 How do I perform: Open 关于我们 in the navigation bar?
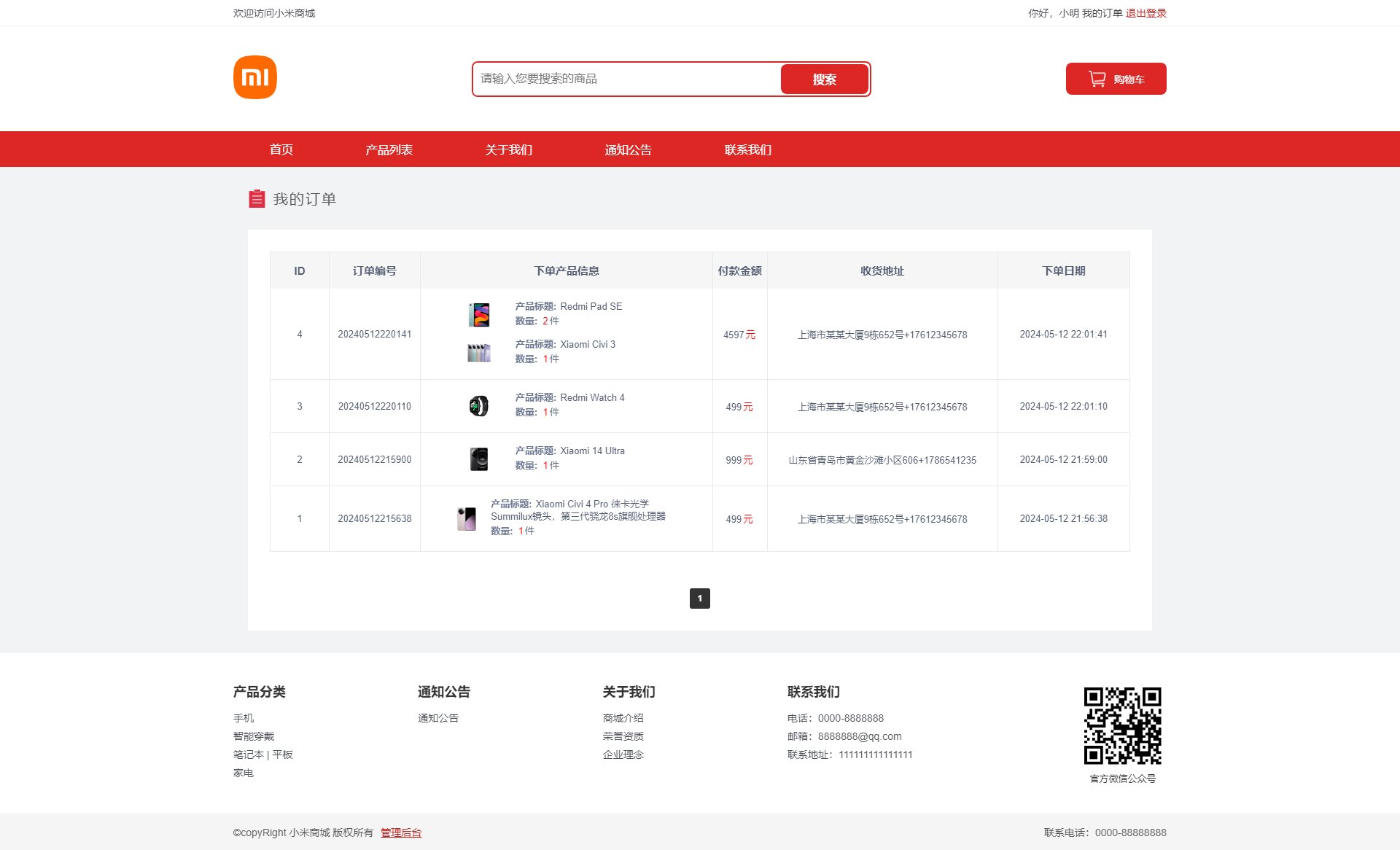click(509, 149)
